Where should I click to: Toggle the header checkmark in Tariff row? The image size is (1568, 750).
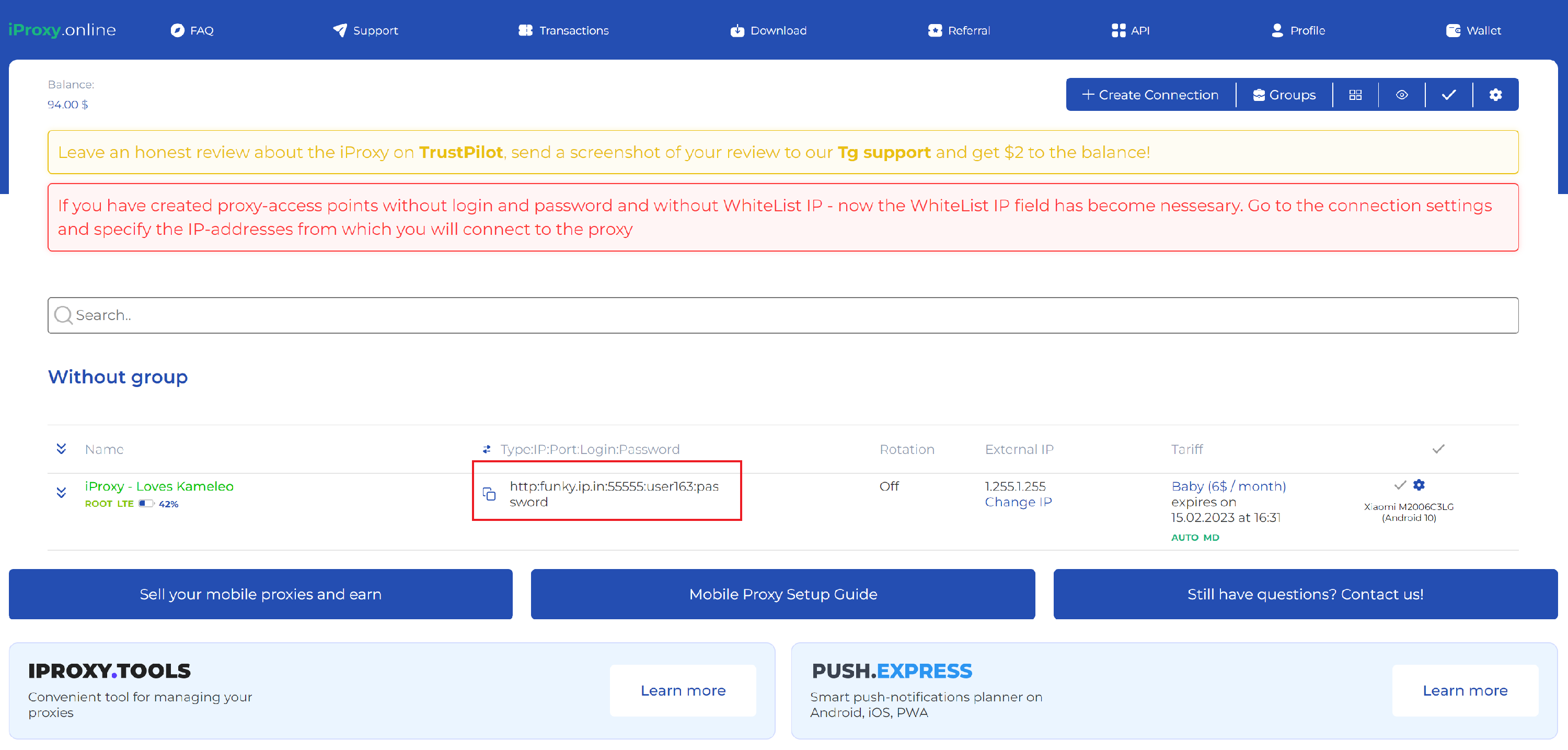(x=1438, y=450)
